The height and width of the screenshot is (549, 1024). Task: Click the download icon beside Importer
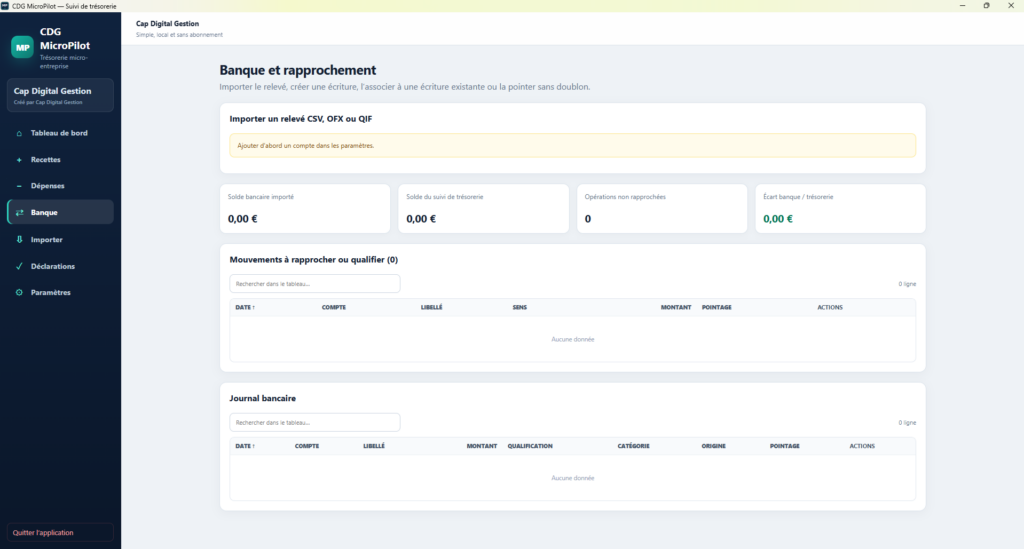point(19,240)
